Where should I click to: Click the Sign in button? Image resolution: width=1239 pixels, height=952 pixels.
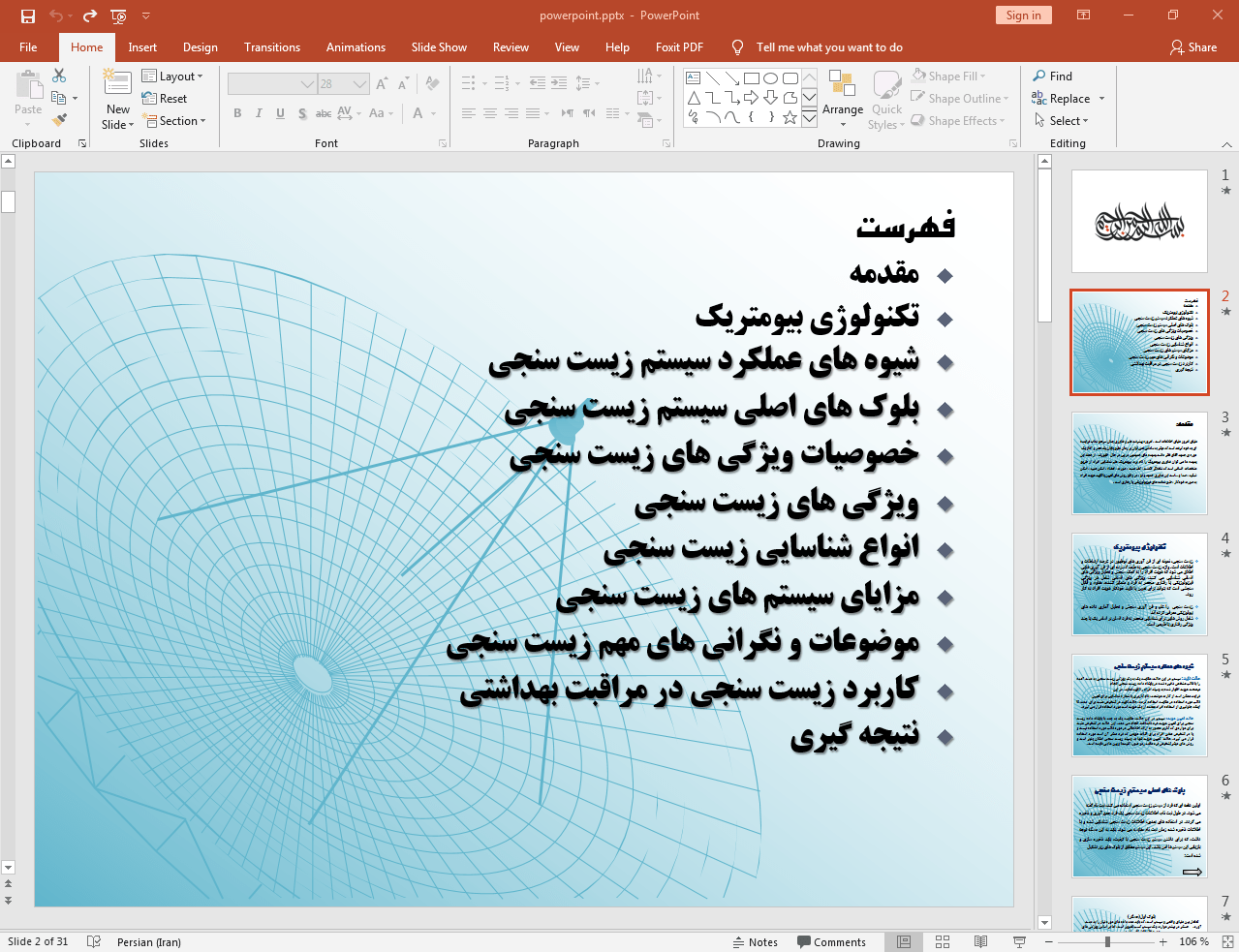click(1023, 15)
